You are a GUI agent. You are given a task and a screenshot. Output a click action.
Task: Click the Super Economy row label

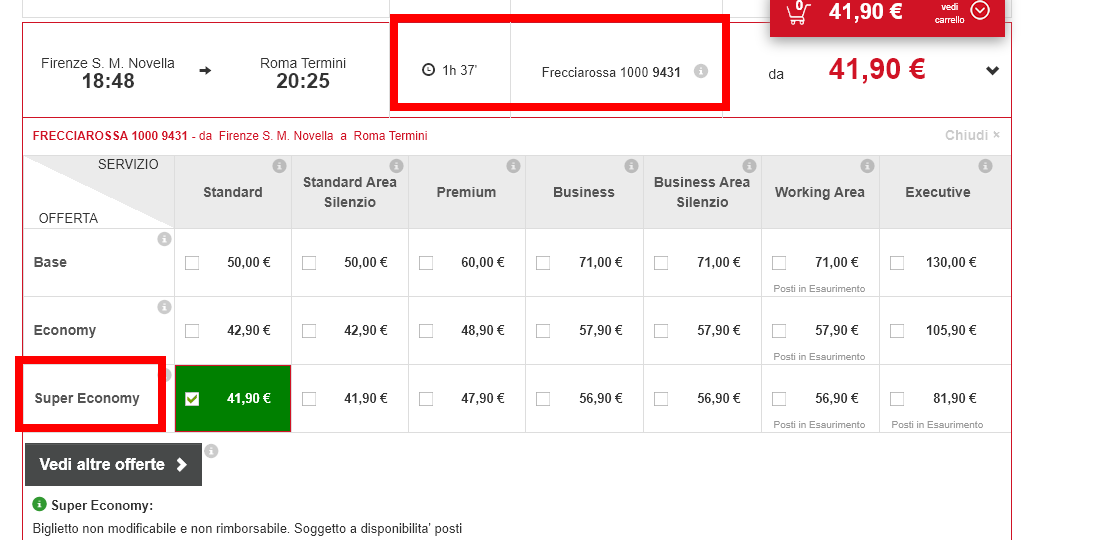coord(87,398)
